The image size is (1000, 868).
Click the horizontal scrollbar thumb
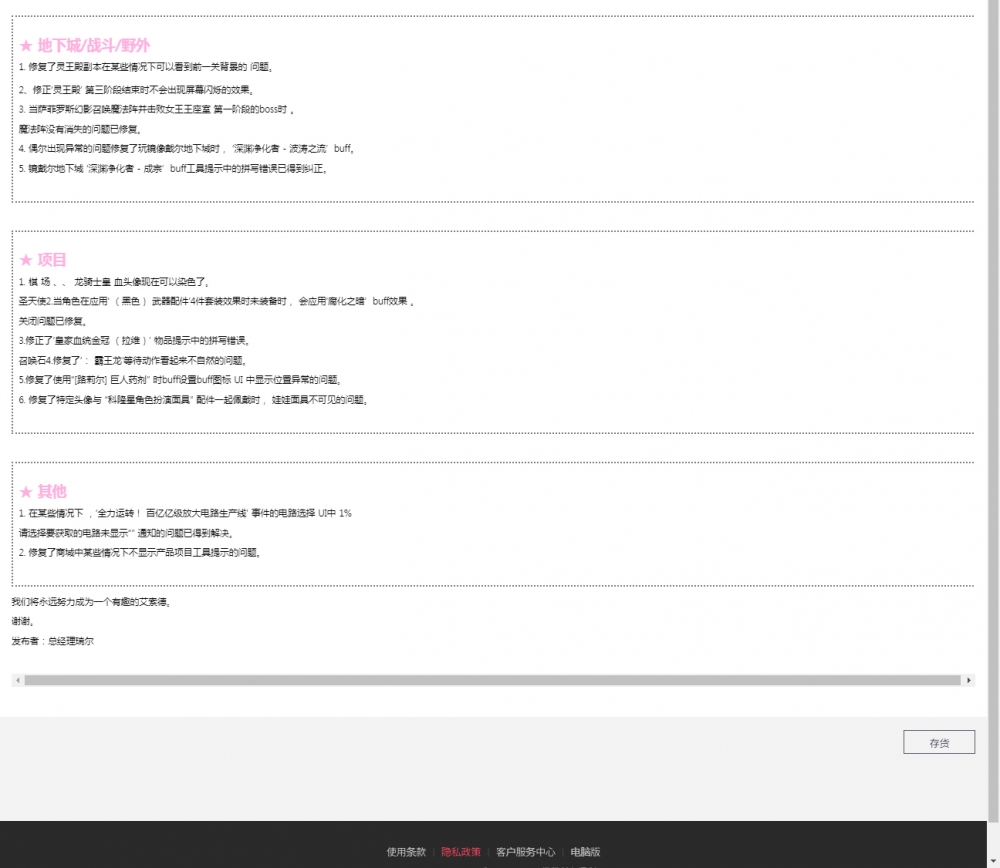click(490, 680)
